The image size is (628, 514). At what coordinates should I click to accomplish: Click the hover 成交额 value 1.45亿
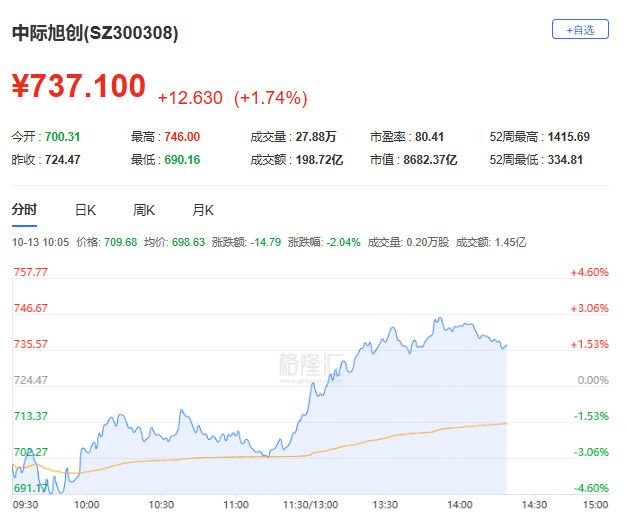510,242
